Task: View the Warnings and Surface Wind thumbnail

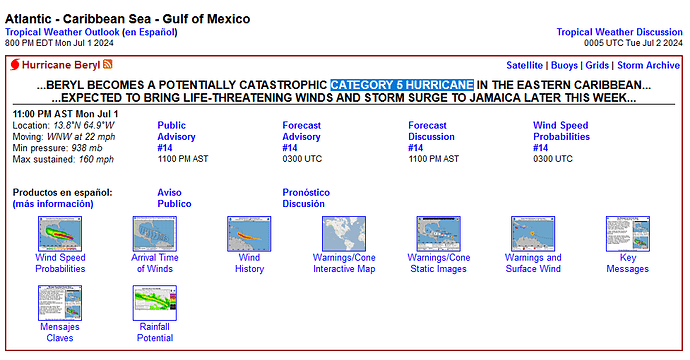Action: click(533, 234)
